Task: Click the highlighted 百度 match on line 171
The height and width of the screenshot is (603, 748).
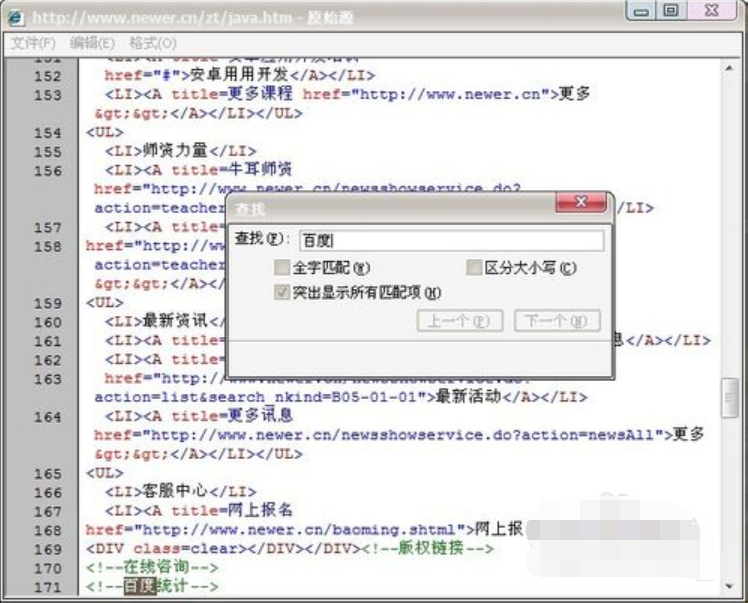Action: coord(139,587)
